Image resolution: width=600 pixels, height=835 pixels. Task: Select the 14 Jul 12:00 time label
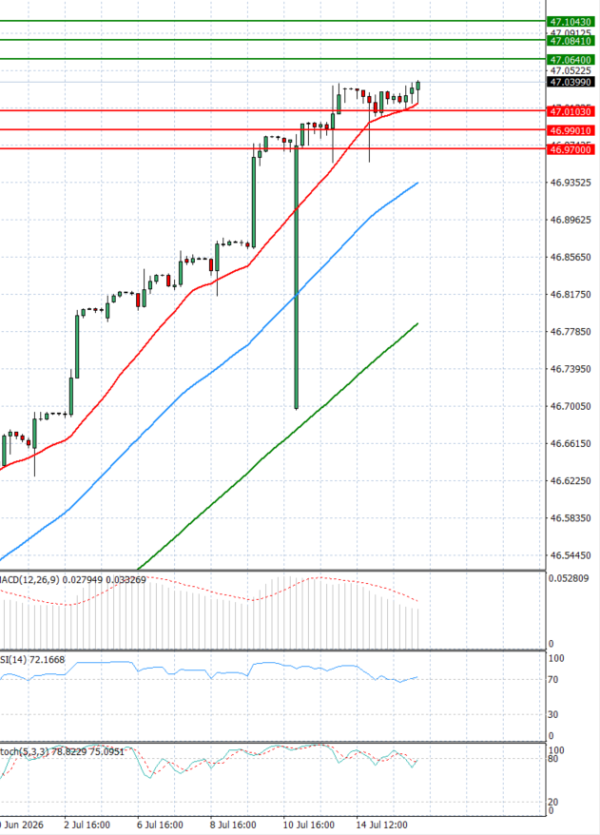(382, 825)
